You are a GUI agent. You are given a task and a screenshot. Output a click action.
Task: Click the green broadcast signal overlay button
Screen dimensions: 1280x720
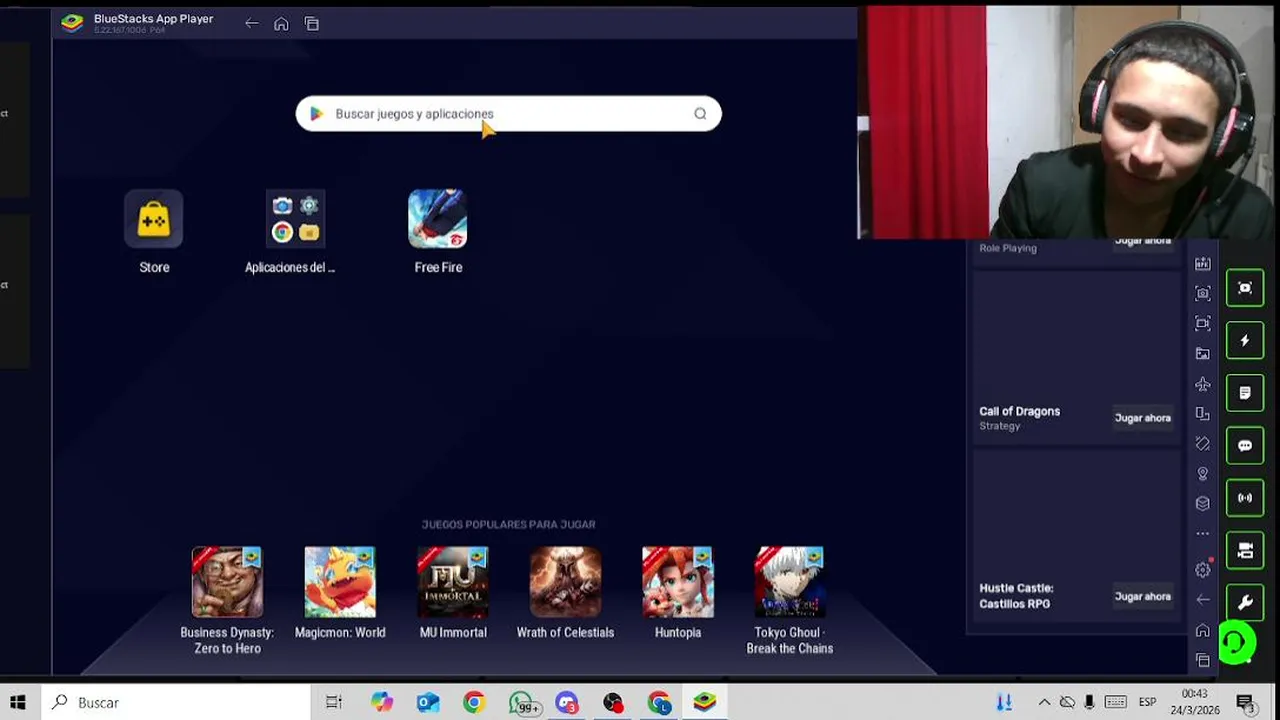(x=1245, y=498)
